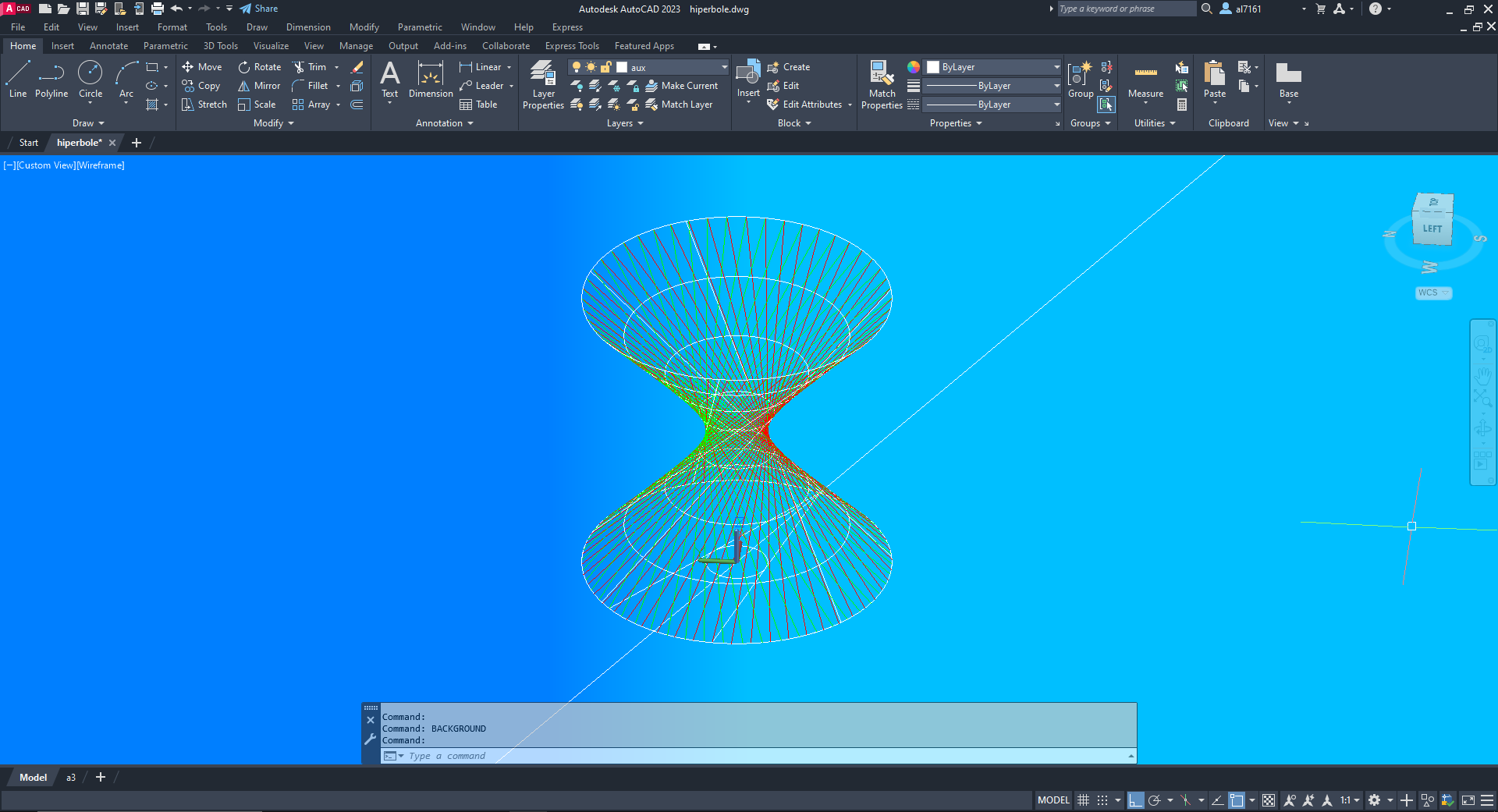Click the Rotate tool

pyautogui.click(x=260, y=67)
